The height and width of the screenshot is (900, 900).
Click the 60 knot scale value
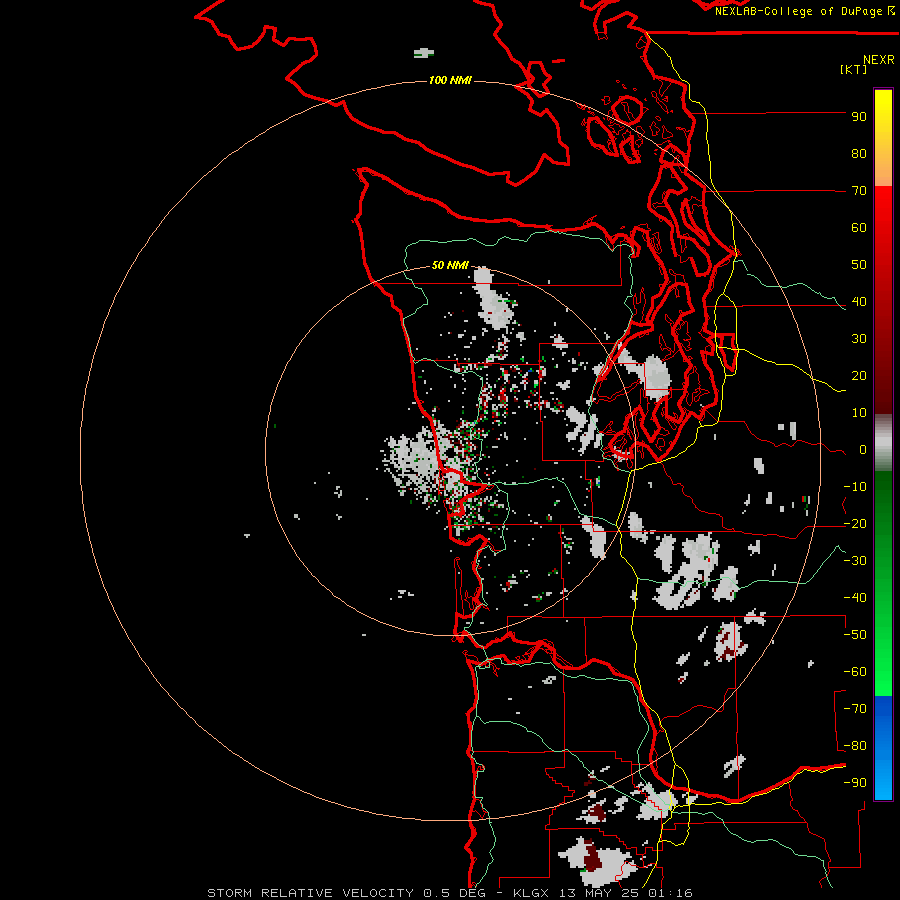pyautogui.click(x=859, y=228)
